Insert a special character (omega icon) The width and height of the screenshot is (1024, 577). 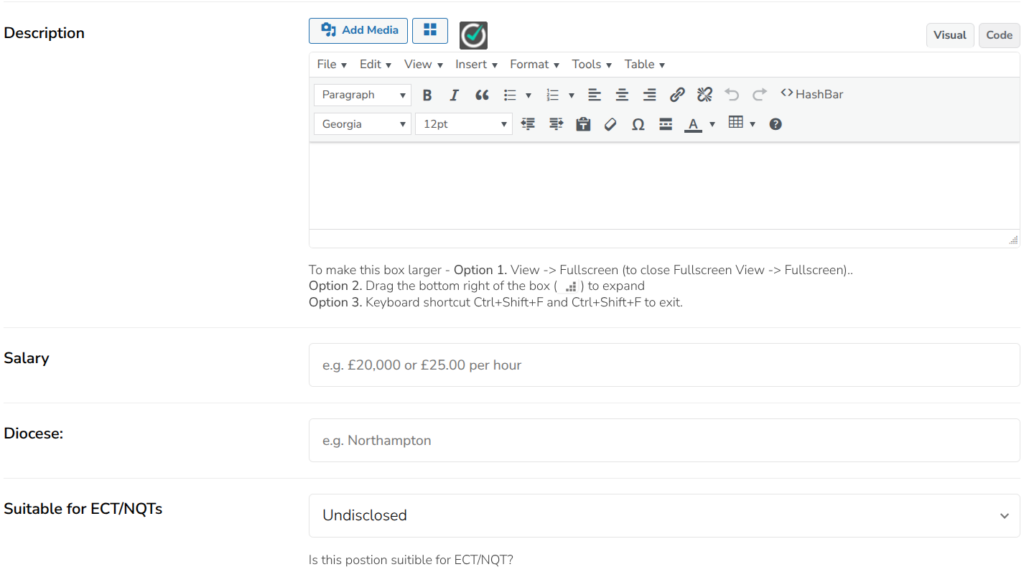(x=638, y=125)
